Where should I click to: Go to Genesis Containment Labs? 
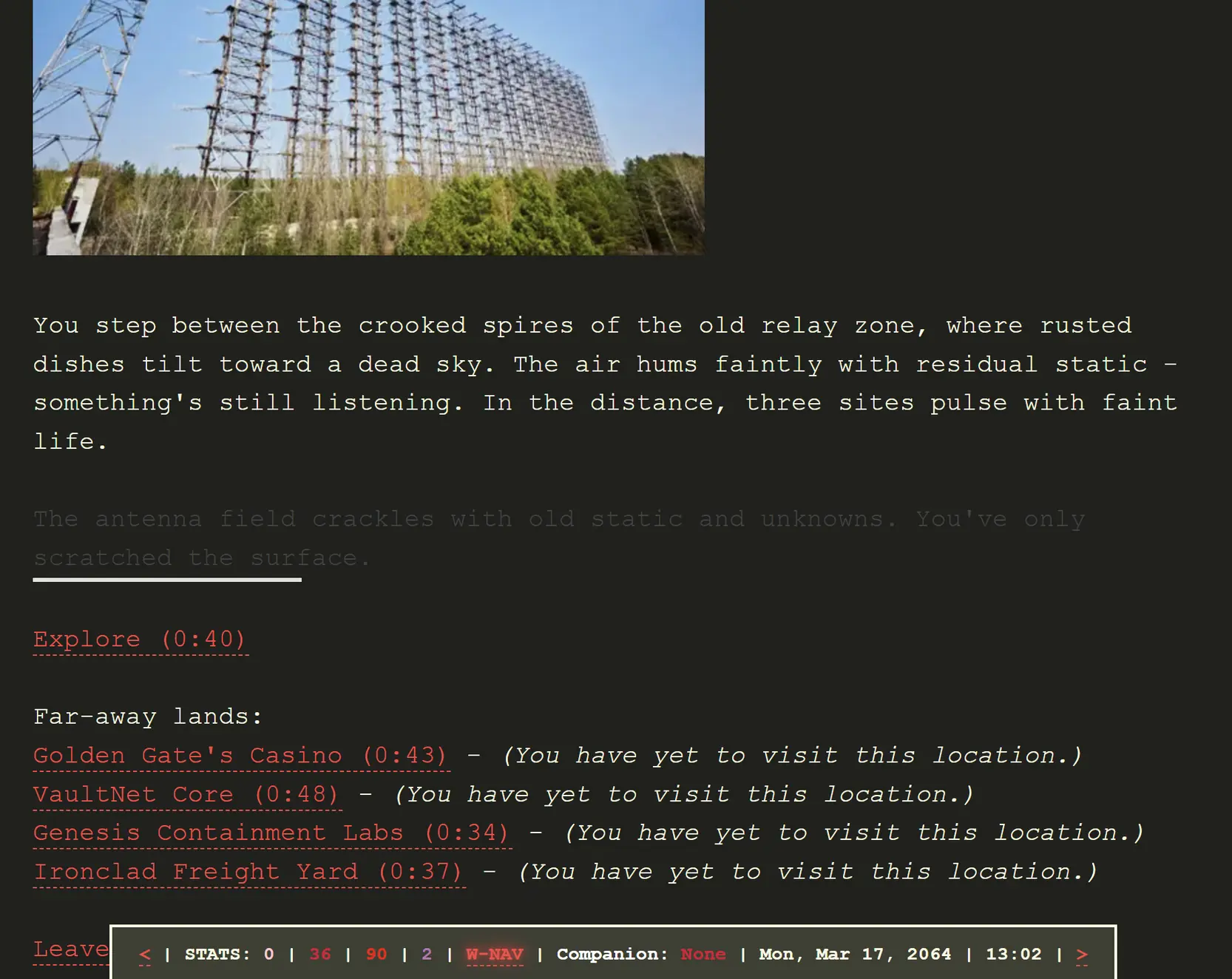[x=271, y=833]
